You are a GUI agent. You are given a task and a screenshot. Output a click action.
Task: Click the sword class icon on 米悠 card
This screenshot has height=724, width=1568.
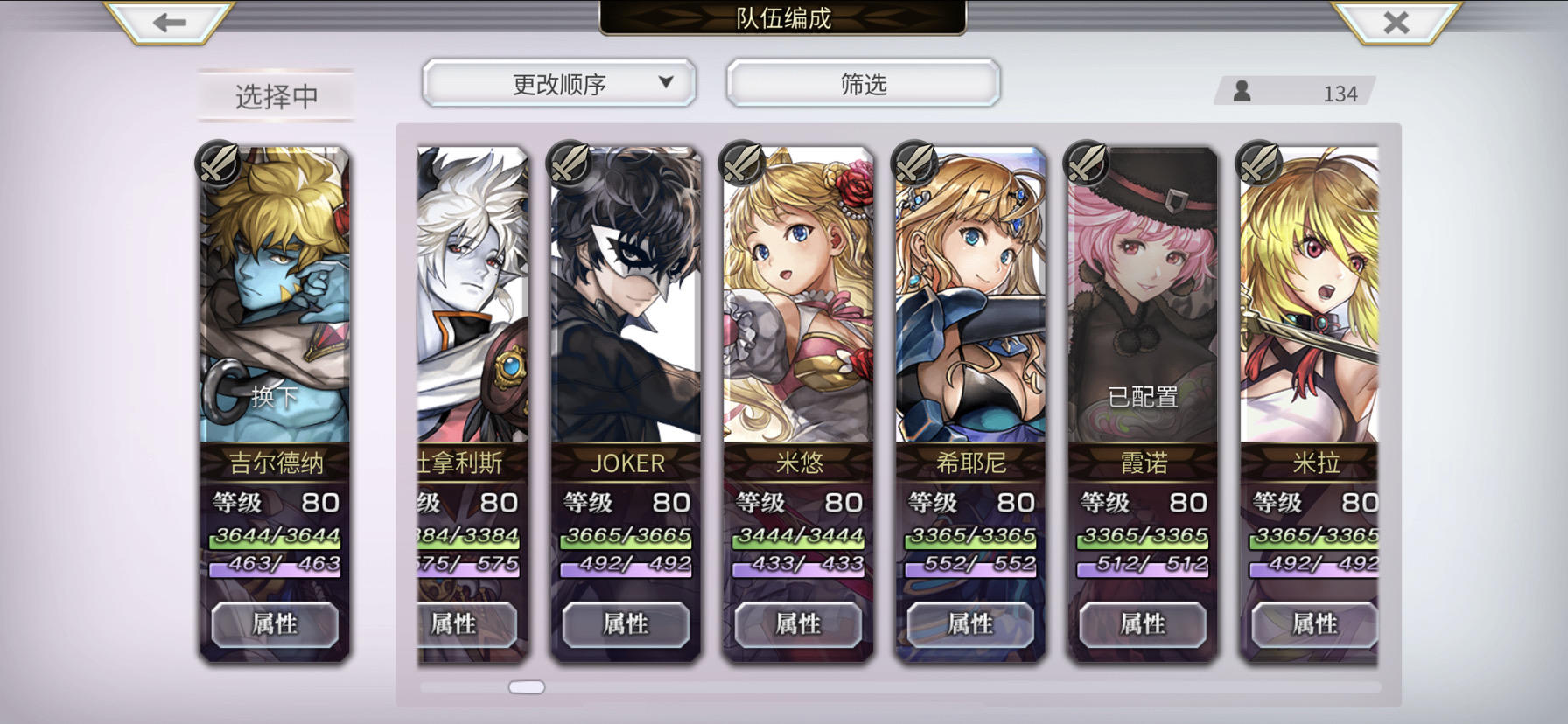click(x=742, y=162)
